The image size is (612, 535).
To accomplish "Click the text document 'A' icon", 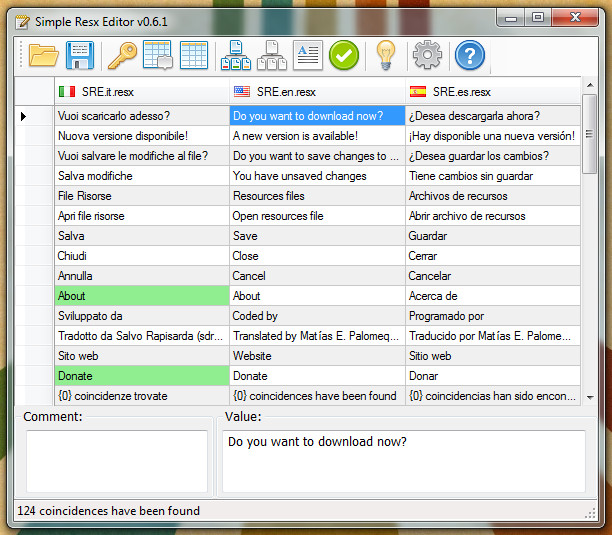I will tap(308, 55).
